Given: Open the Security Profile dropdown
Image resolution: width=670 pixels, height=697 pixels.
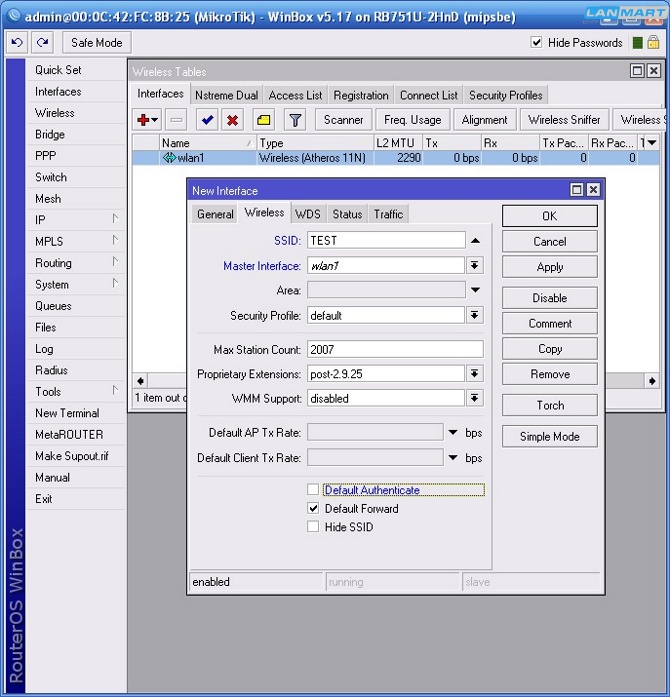Looking at the screenshot, I should [x=475, y=315].
